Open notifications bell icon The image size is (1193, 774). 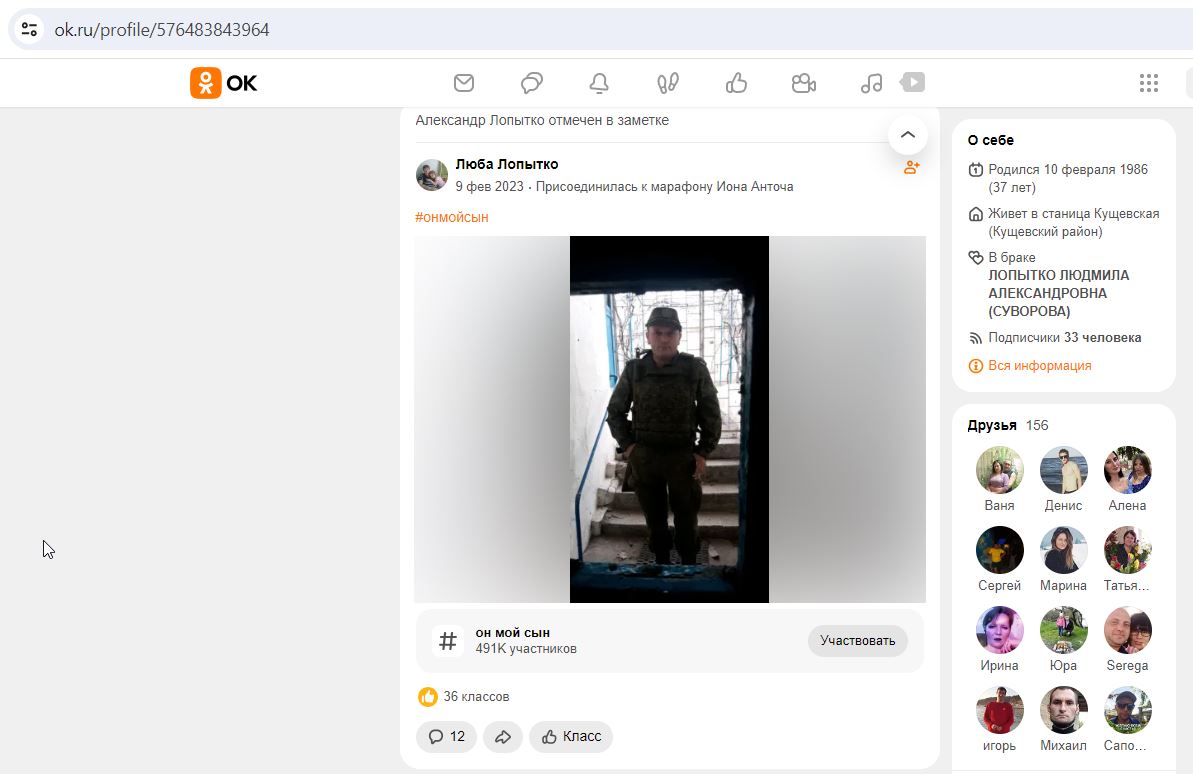coord(600,83)
